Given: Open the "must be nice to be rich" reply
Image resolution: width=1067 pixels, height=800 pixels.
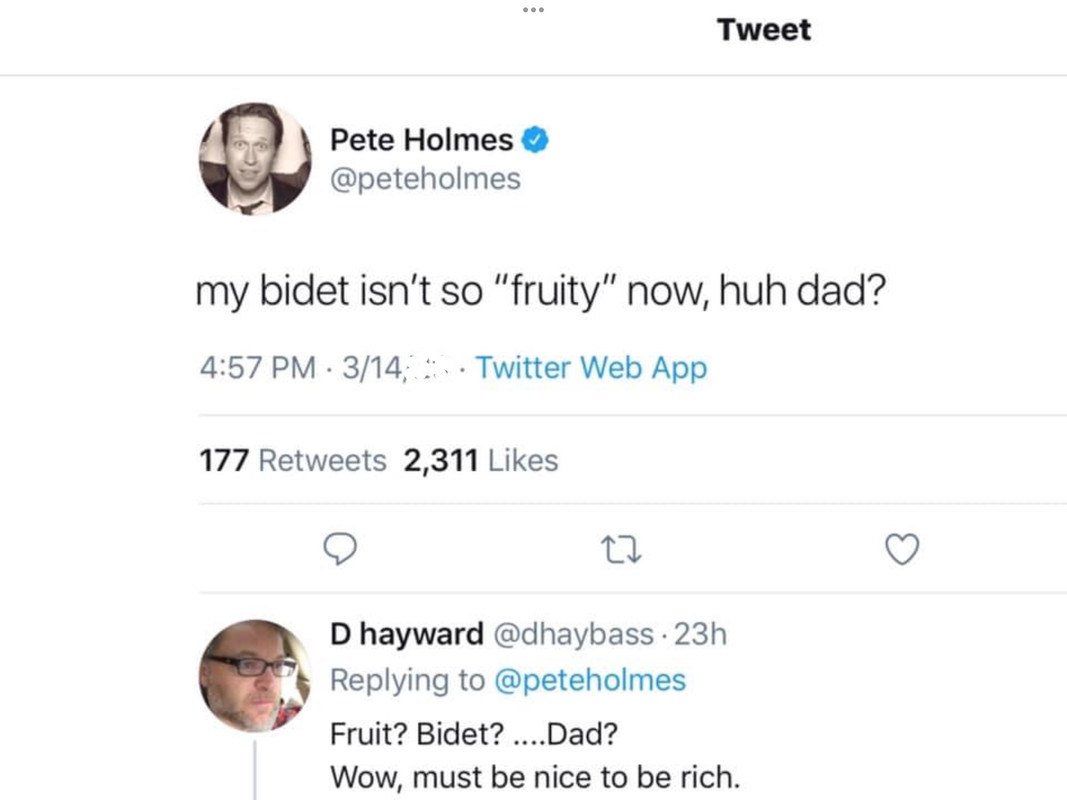Looking at the screenshot, I should 535,775.
